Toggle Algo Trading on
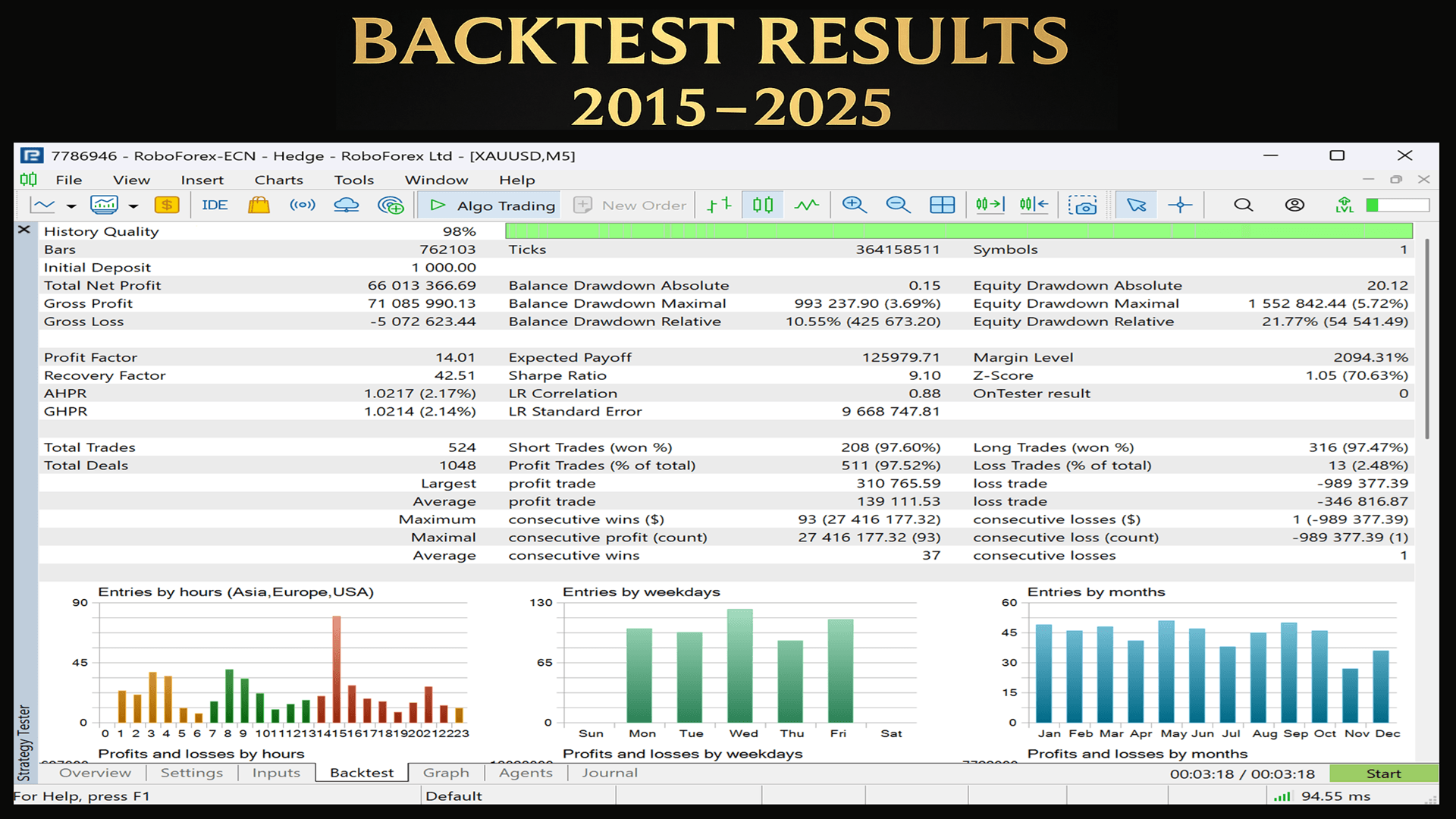This screenshot has height=819, width=1456. (x=492, y=205)
